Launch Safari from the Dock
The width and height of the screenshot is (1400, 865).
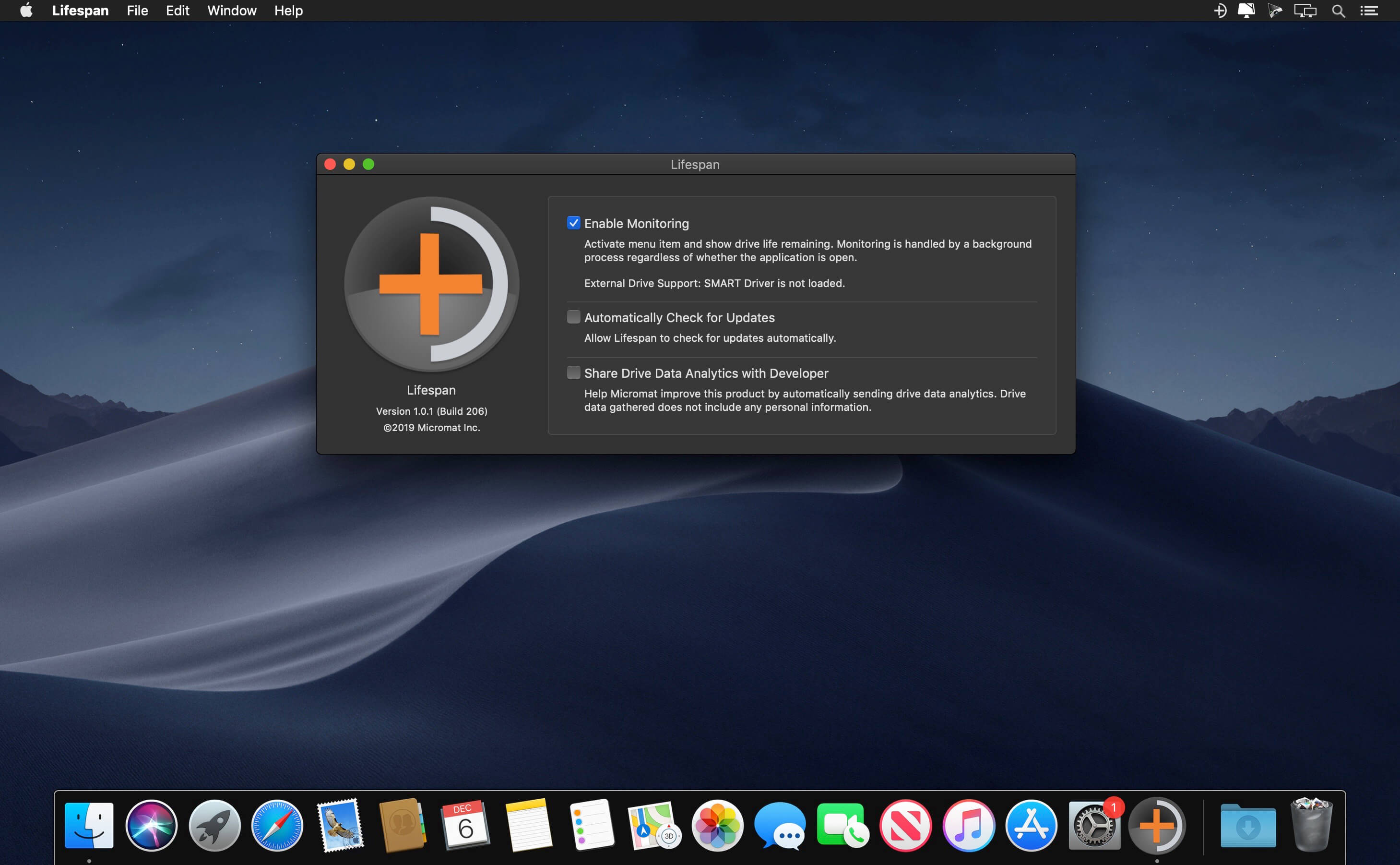click(277, 825)
